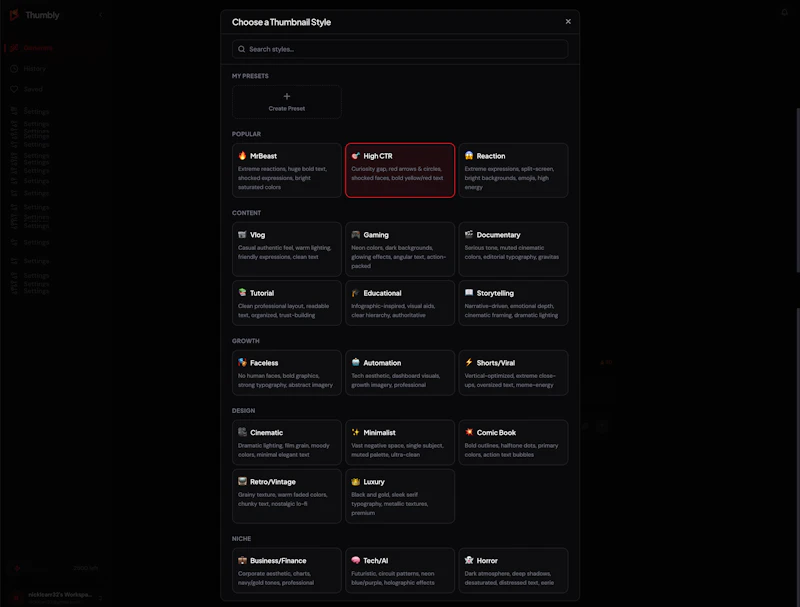Image resolution: width=800 pixels, height=607 pixels.
Task: Click the Tutorial books icon
Action: point(242,293)
